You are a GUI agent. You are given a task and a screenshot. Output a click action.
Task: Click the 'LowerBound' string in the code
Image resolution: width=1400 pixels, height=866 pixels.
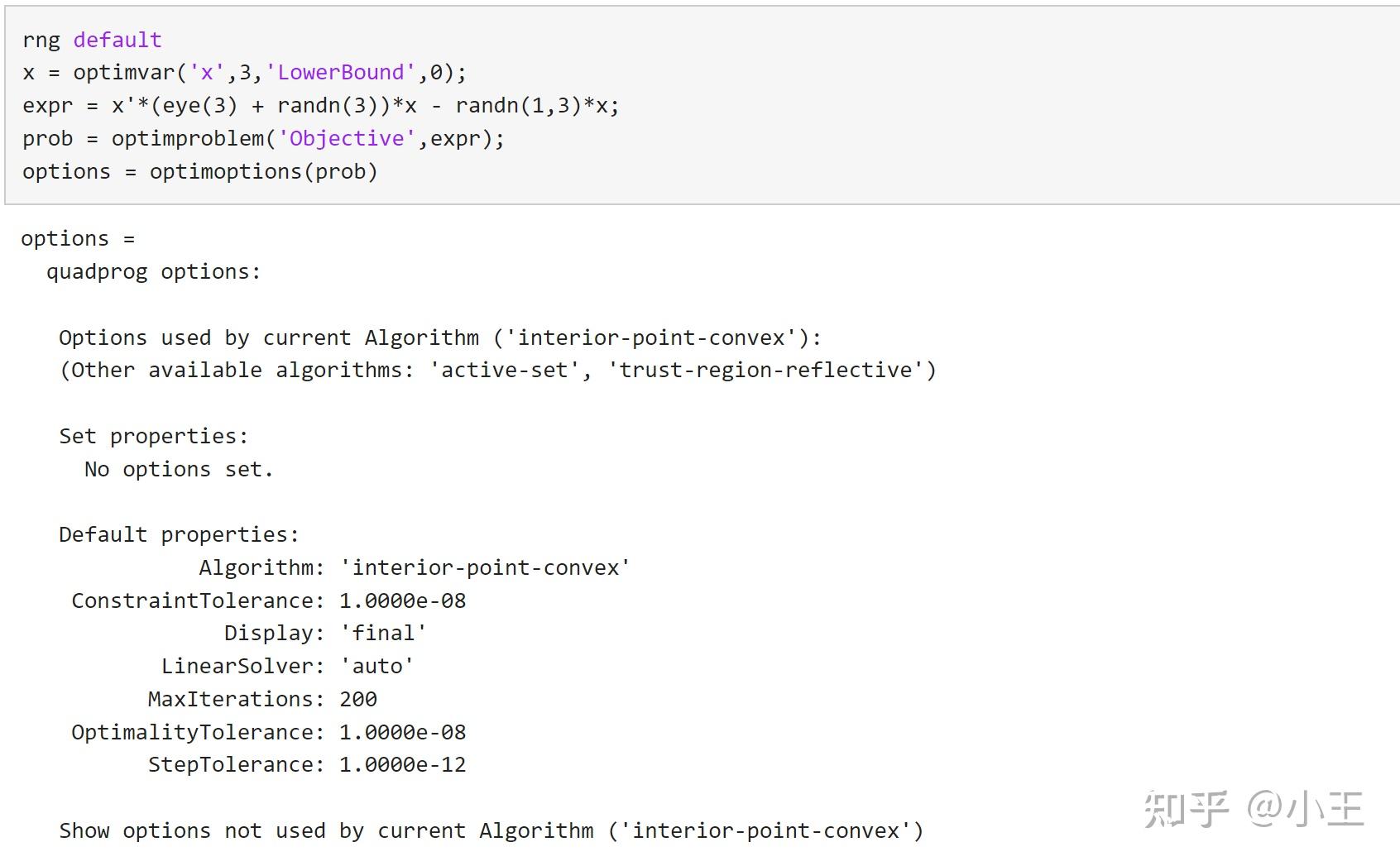click(x=340, y=73)
